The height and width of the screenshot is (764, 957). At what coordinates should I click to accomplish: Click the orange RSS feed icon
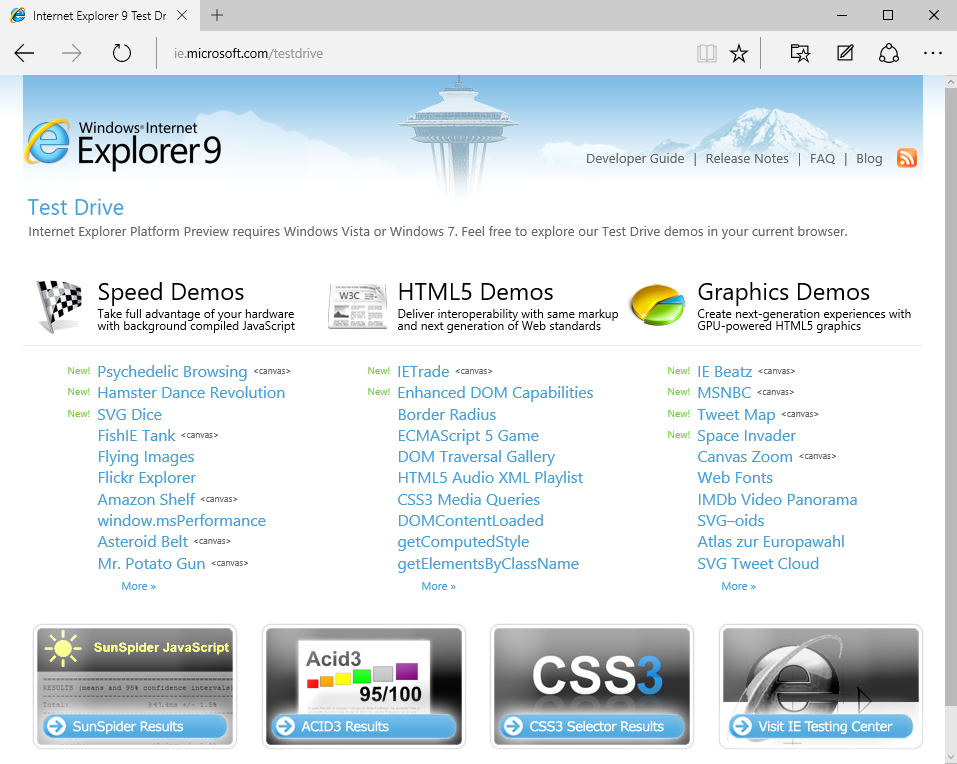click(x=906, y=158)
